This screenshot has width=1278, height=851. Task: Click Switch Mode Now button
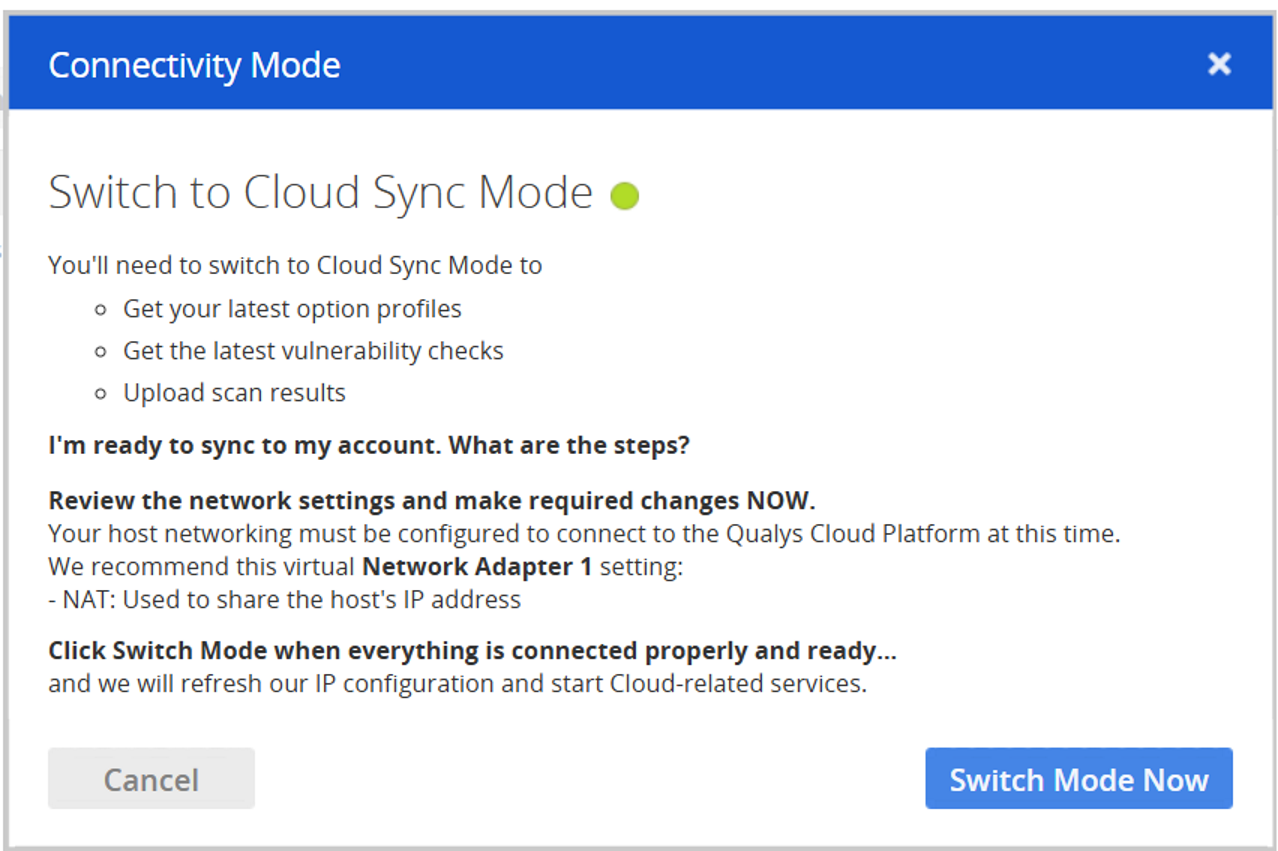[x=1078, y=779]
